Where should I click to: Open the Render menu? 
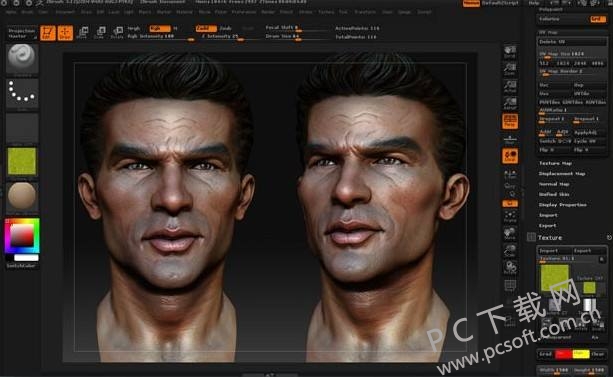click(268, 12)
